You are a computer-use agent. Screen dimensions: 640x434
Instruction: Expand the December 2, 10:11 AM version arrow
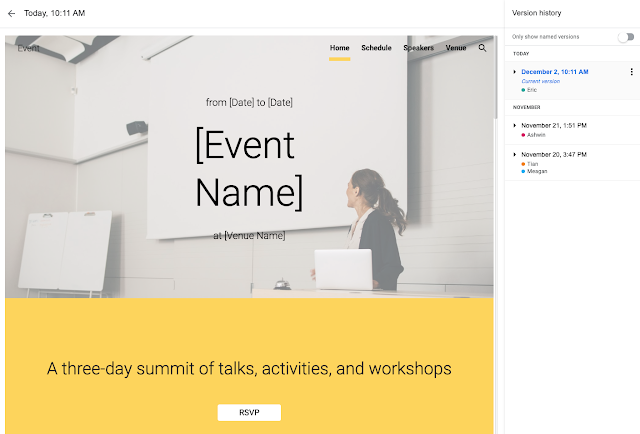coord(514,72)
